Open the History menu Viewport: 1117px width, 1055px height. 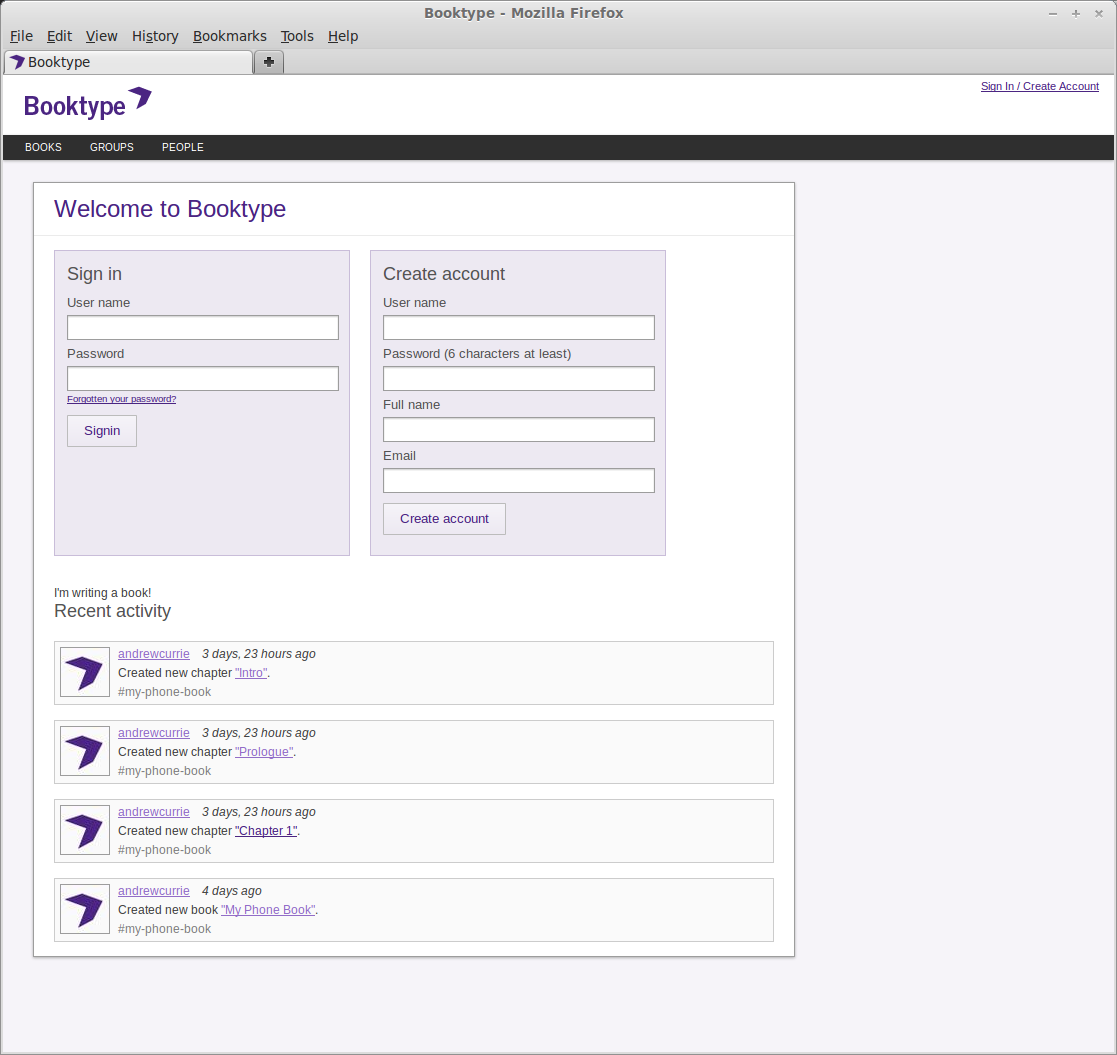click(x=155, y=36)
